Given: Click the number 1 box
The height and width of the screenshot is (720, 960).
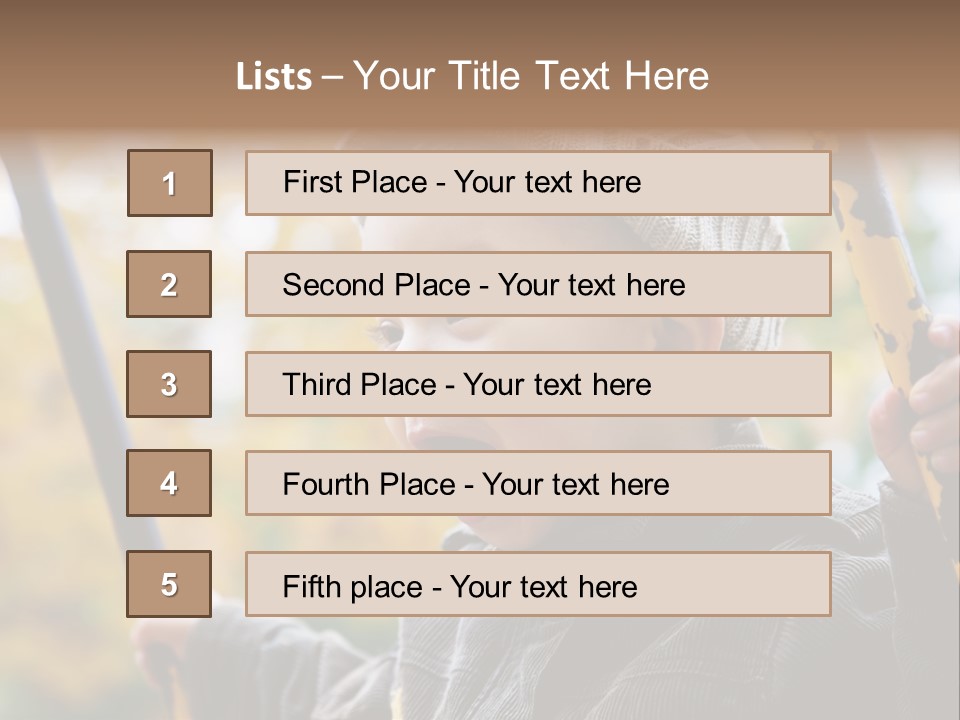Looking at the screenshot, I should [170, 183].
